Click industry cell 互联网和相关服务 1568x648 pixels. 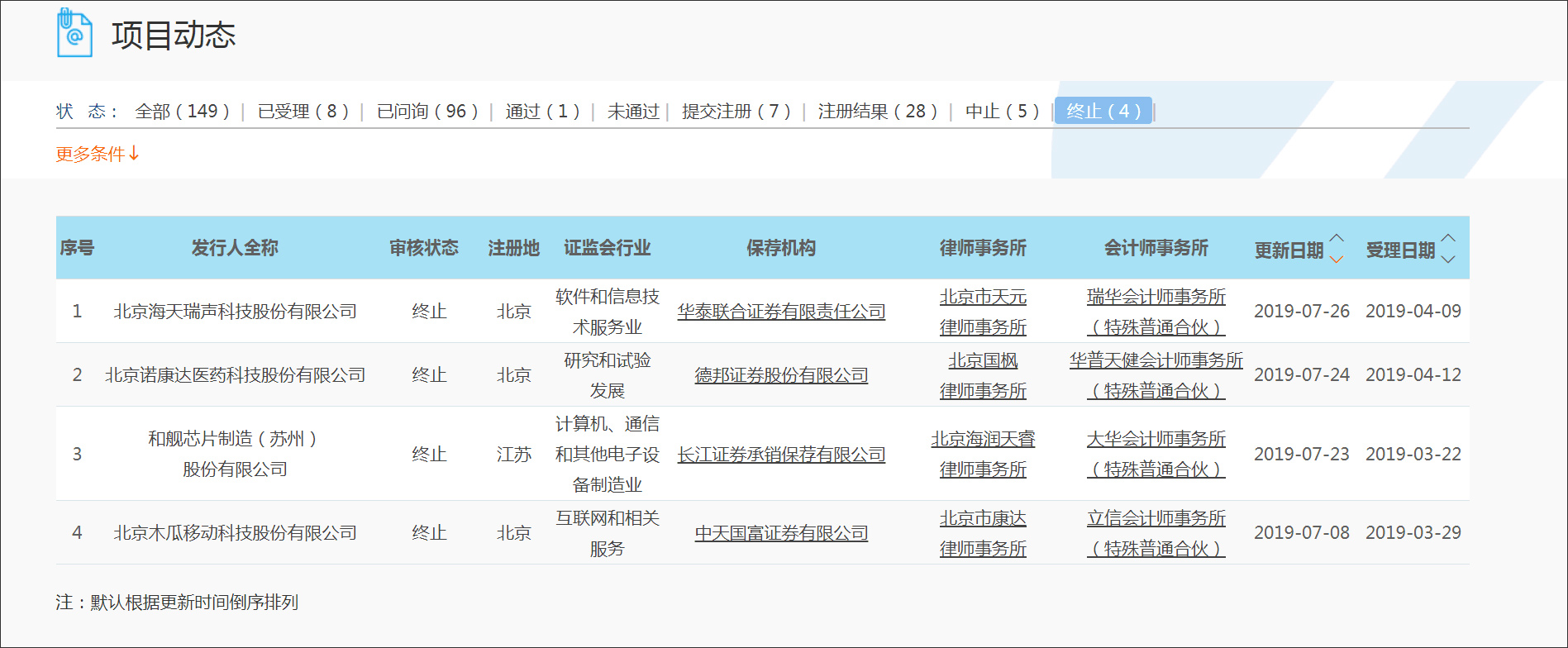pos(608,533)
